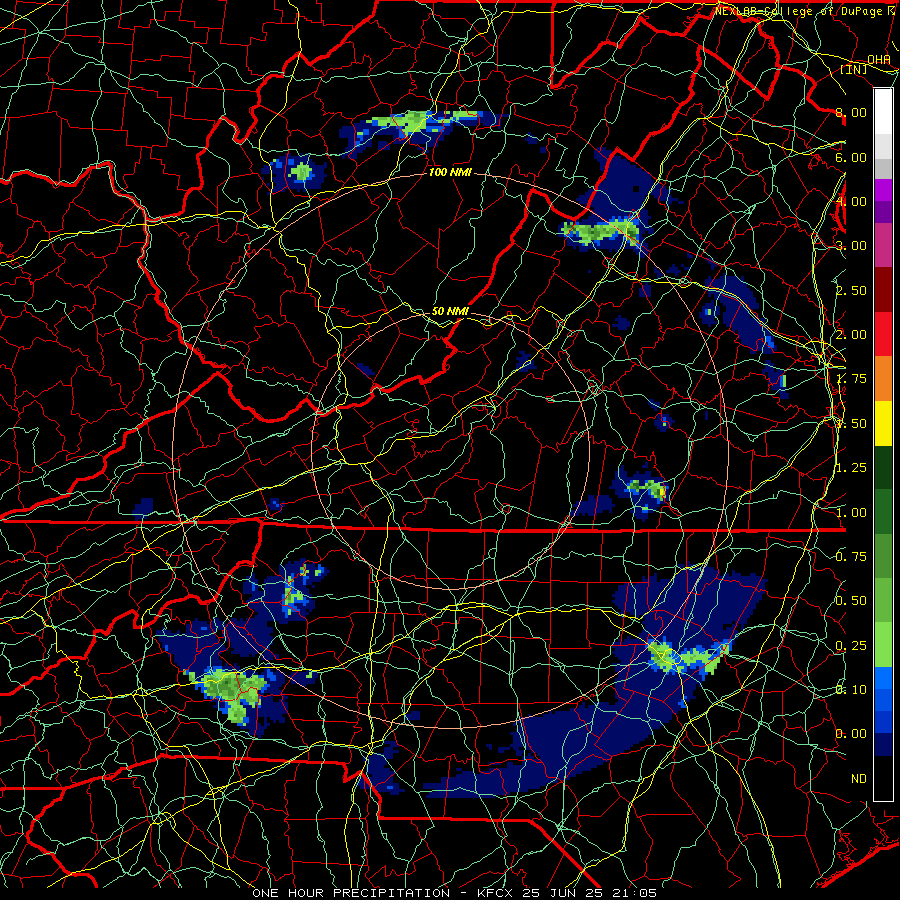The height and width of the screenshot is (900, 900).
Task: Pick the light blue swatch beside 0.10
Action: tap(883, 678)
